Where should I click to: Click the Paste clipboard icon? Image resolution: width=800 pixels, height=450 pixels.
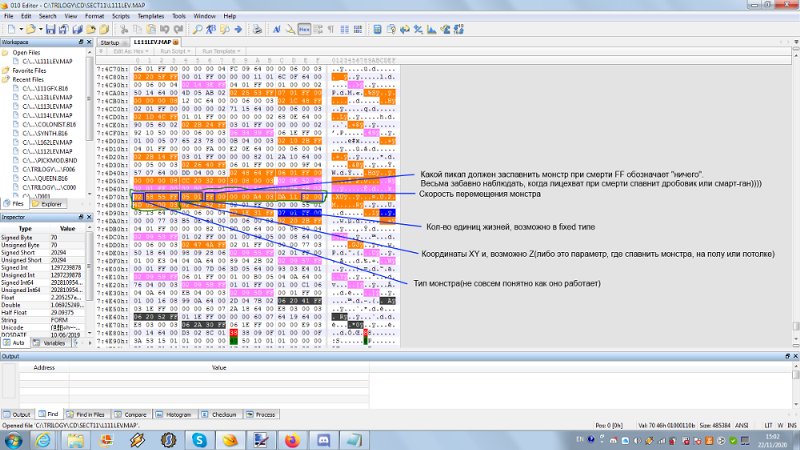[151, 29]
